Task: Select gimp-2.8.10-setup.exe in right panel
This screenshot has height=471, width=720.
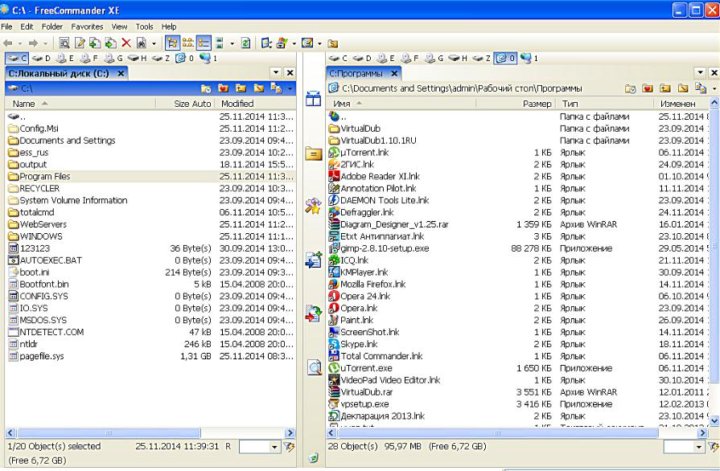Action: point(386,247)
